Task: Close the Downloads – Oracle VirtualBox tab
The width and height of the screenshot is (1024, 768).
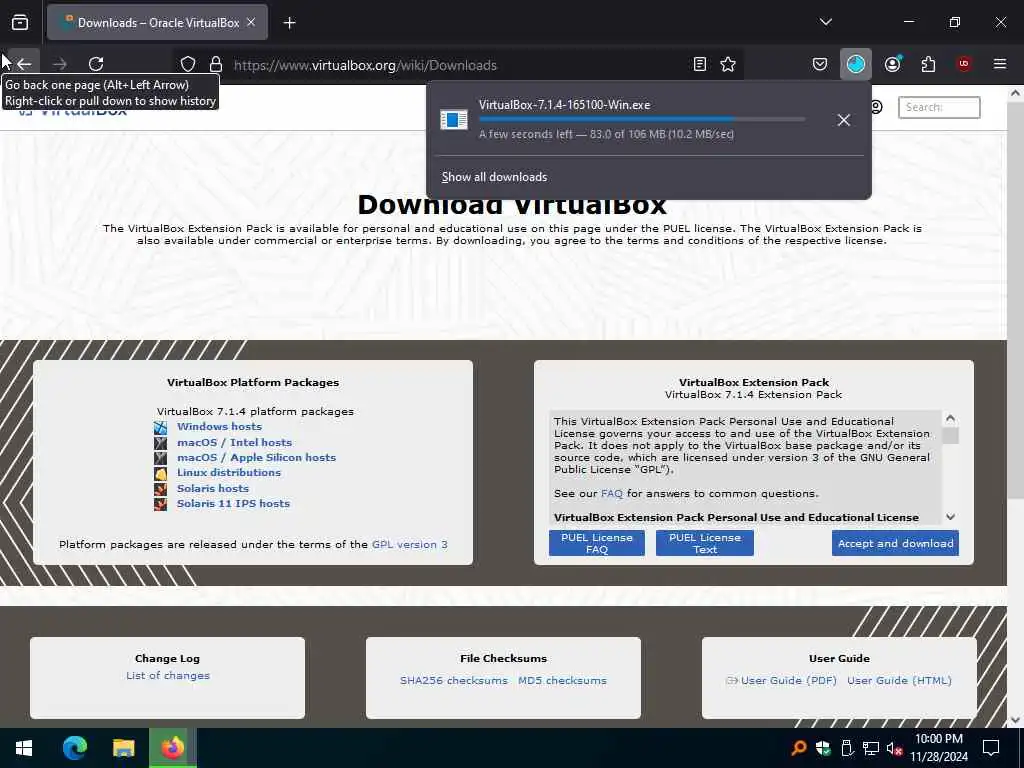Action: tap(251, 22)
